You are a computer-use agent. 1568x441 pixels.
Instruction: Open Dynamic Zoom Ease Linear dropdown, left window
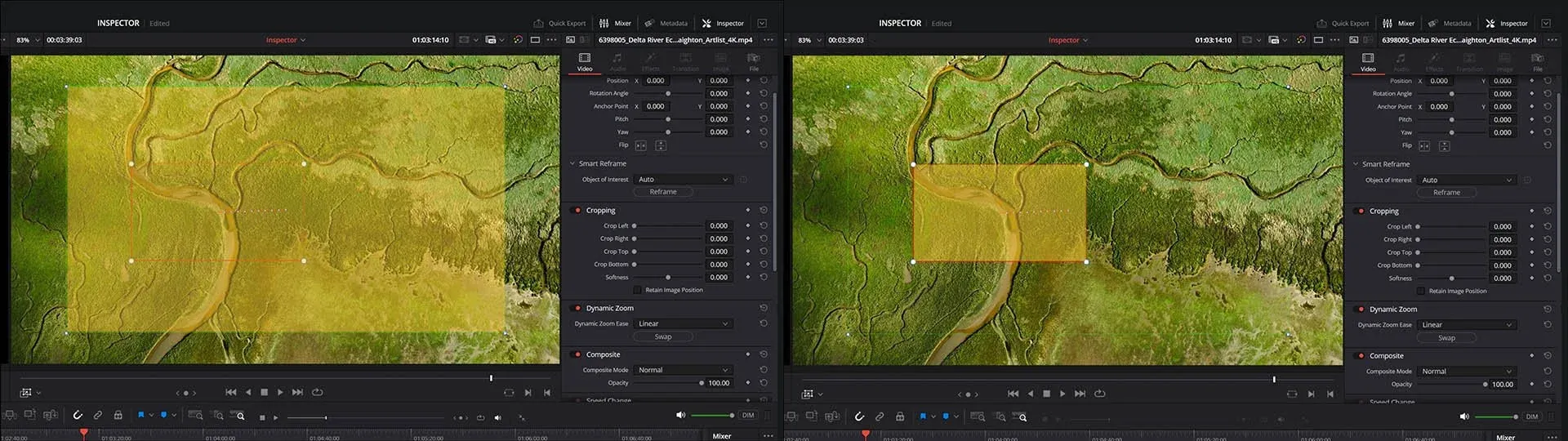pos(684,323)
